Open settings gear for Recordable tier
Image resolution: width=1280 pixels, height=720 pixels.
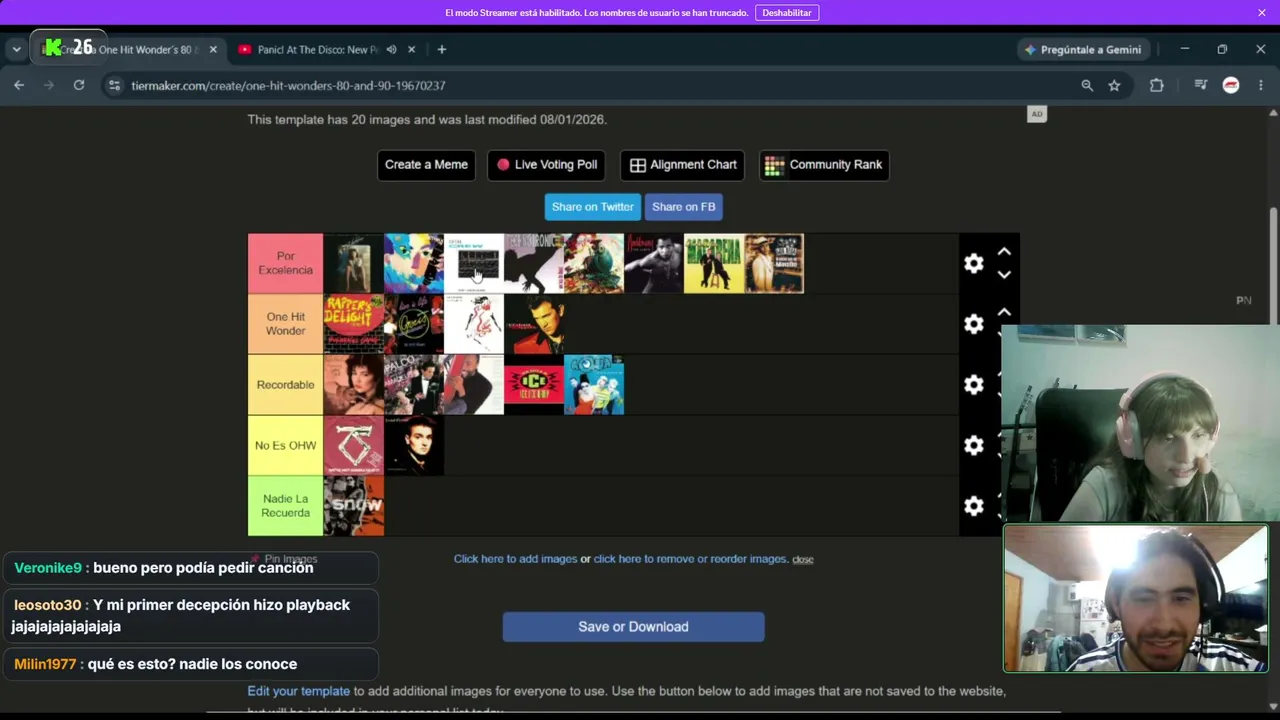click(973, 385)
